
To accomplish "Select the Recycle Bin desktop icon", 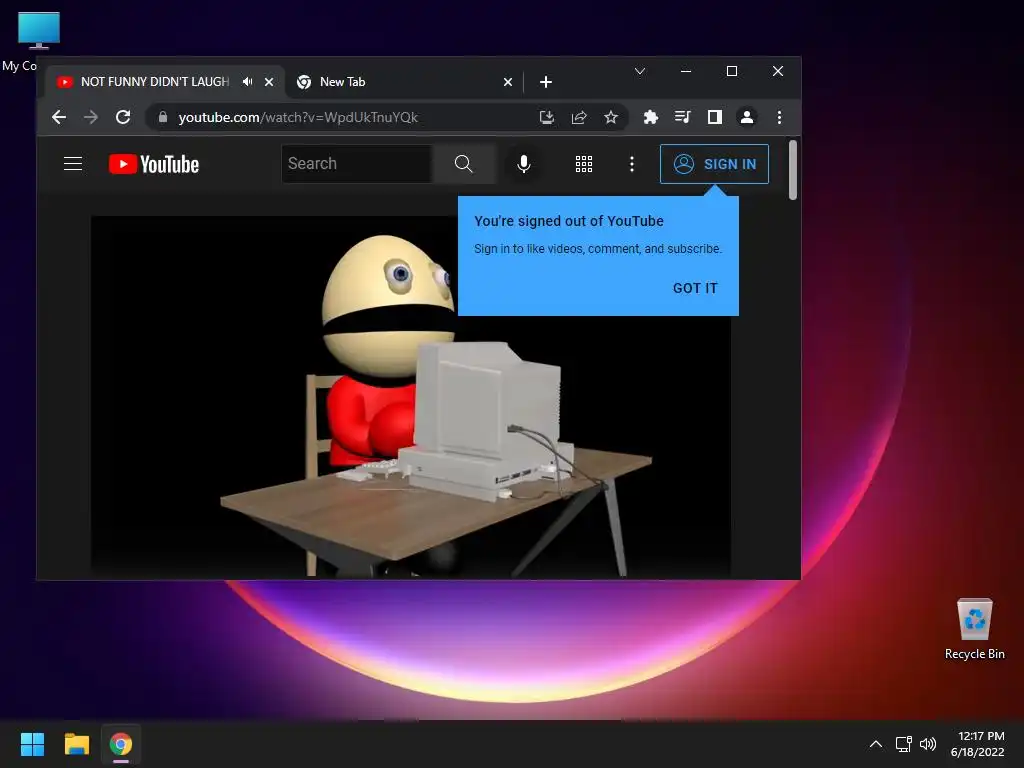I will 974,629.
